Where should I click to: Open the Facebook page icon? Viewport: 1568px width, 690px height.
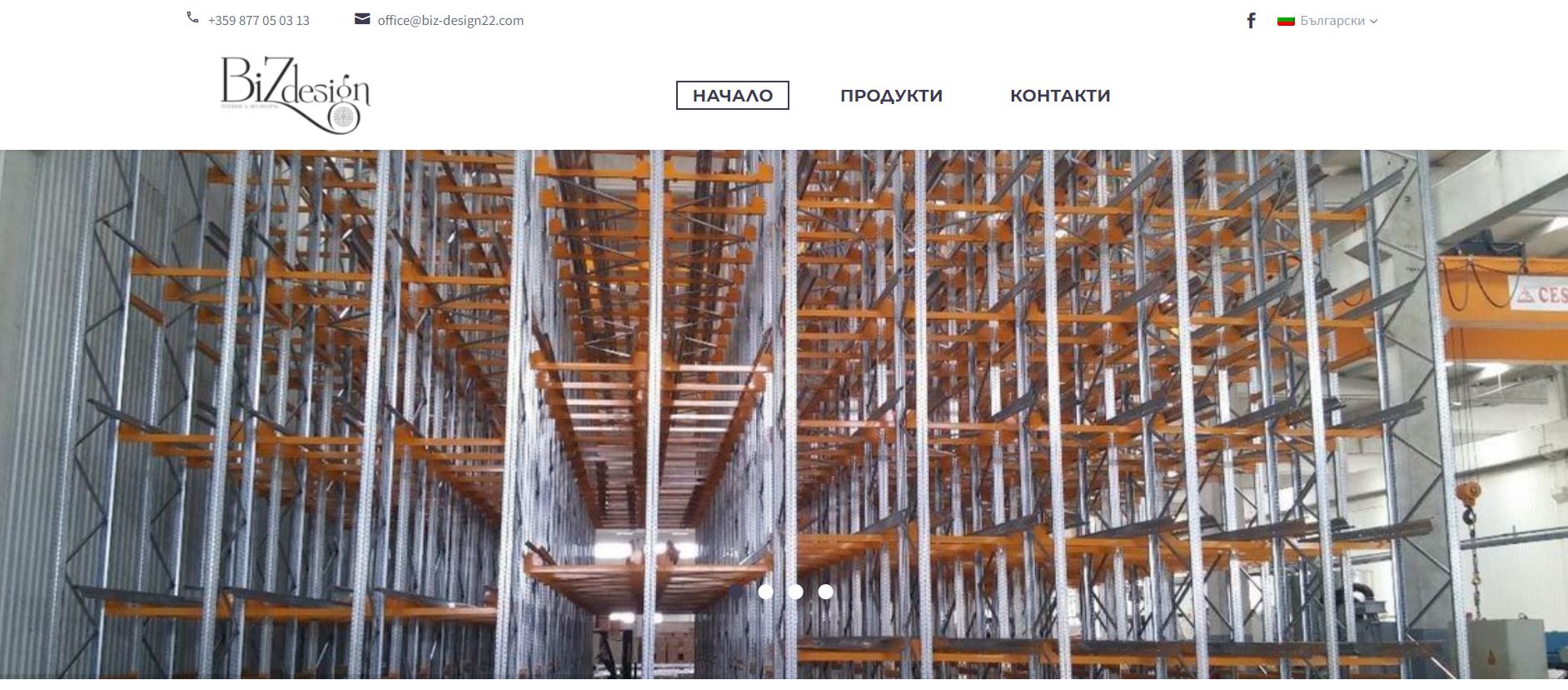[x=1251, y=21]
